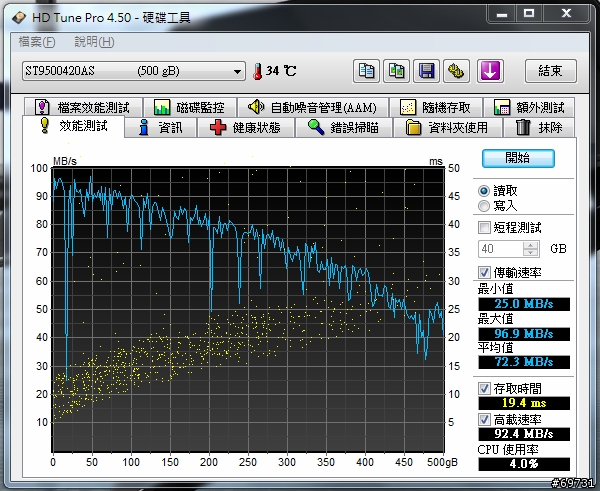Switch to the 資訊 info tab

coord(161,127)
